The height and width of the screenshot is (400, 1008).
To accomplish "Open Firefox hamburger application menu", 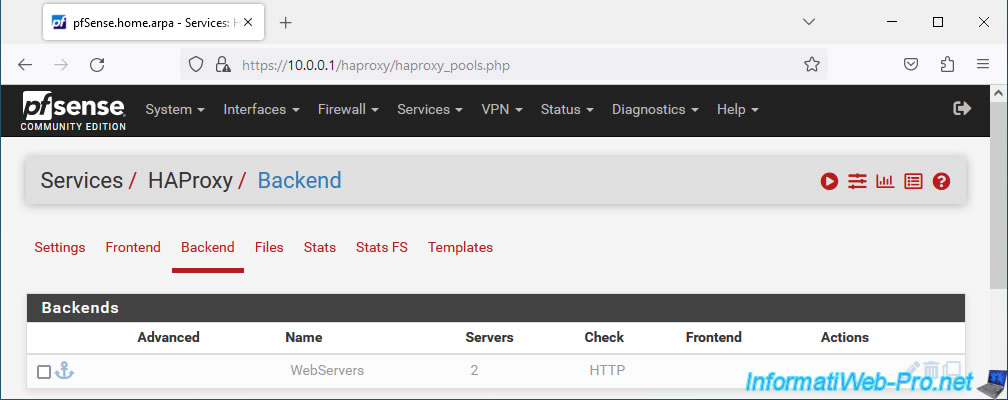I will [x=982, y=64].
